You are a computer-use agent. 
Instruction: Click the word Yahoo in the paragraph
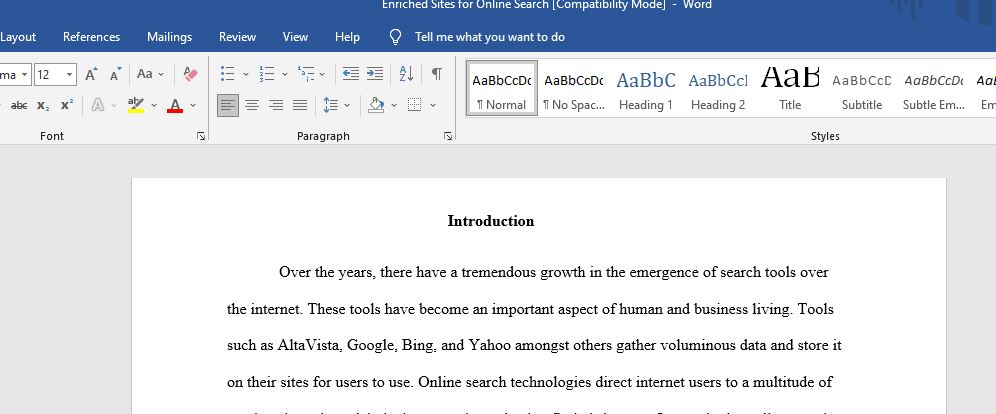point(490,346)
